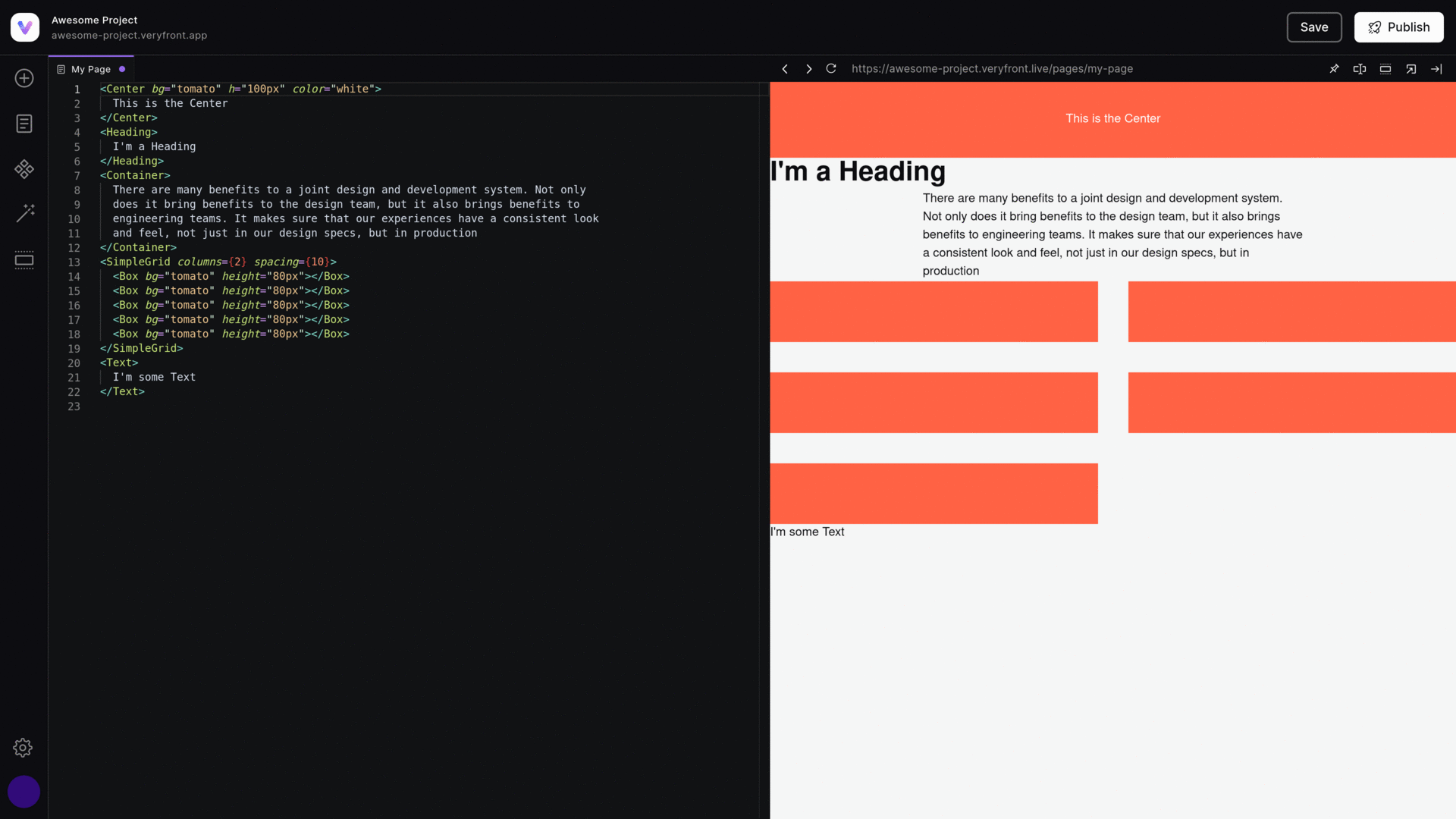Open the preview in a new window

(1411, 69)
